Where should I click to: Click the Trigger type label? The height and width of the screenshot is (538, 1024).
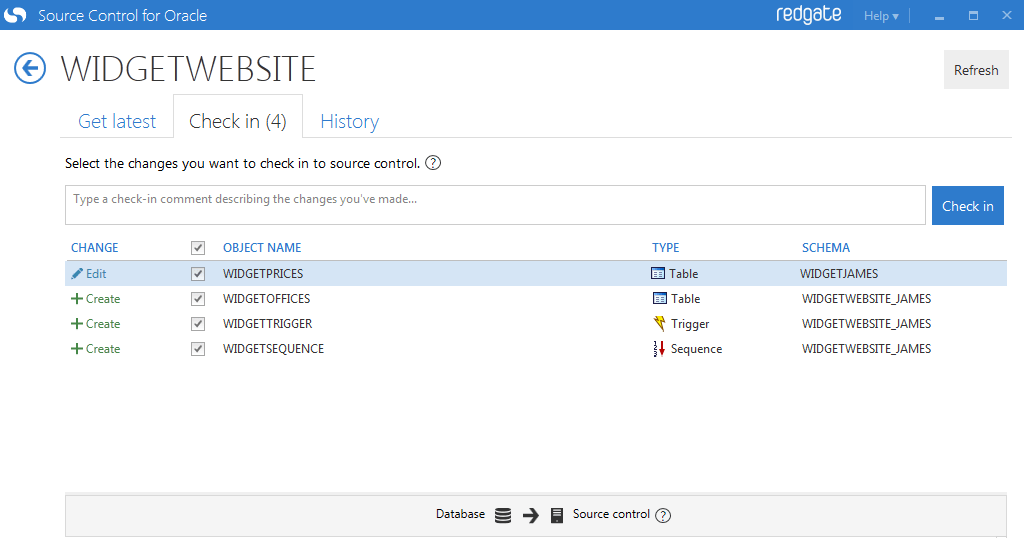pos(690,324)
